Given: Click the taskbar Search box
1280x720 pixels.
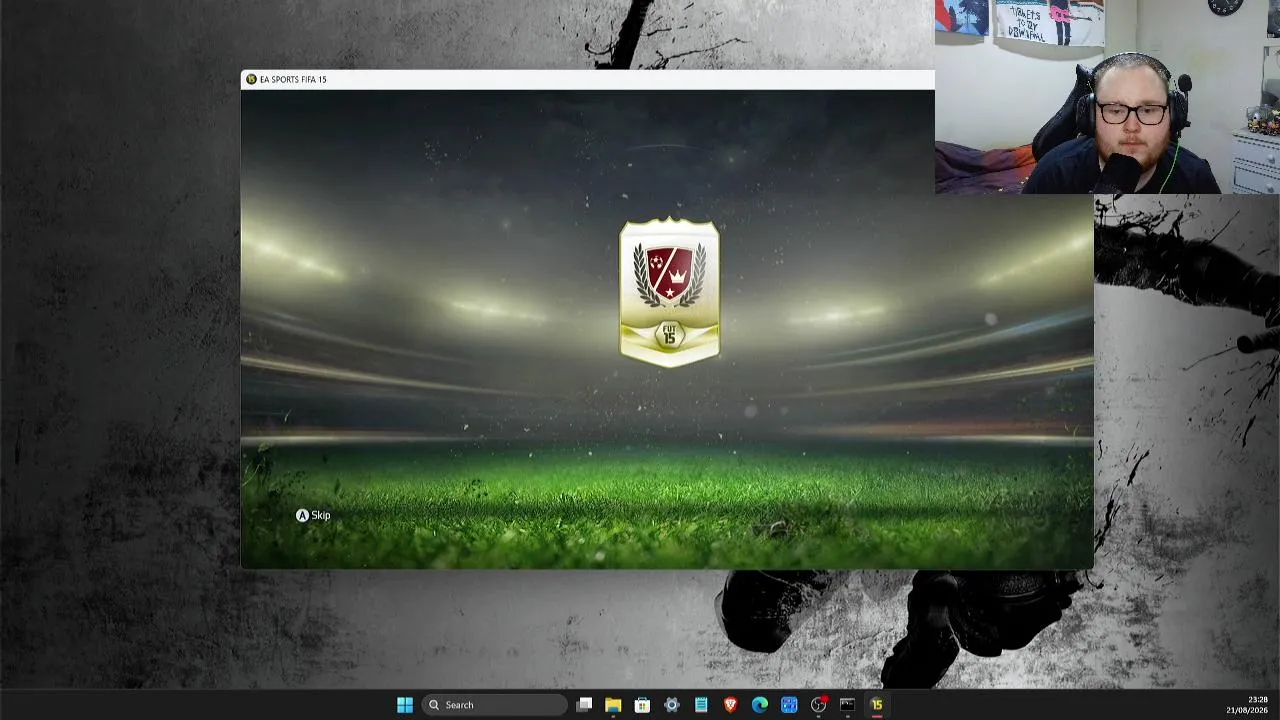Looking at the screenshot, I should (494, 705).
